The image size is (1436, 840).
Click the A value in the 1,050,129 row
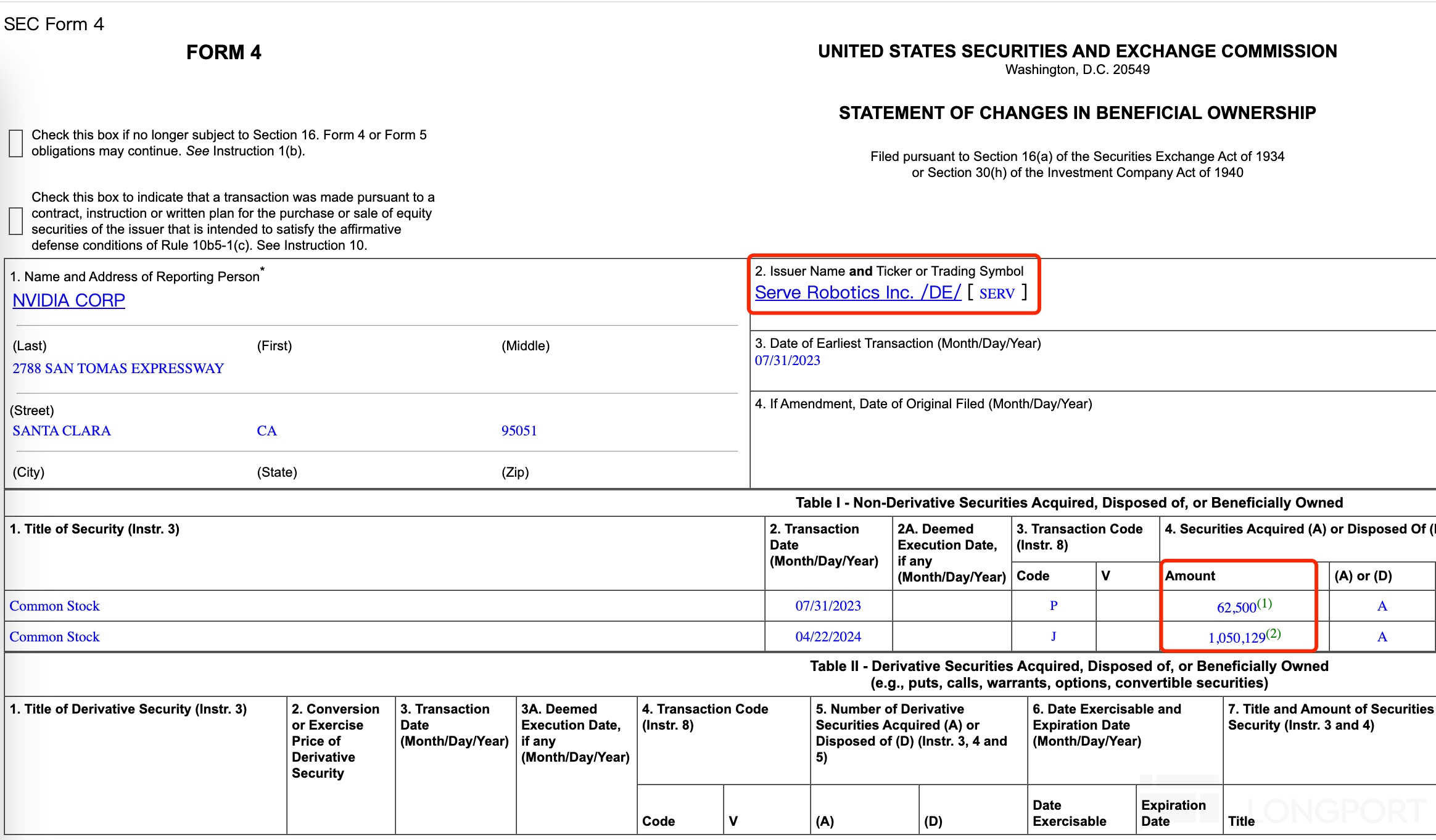(x=1382, y=636)
